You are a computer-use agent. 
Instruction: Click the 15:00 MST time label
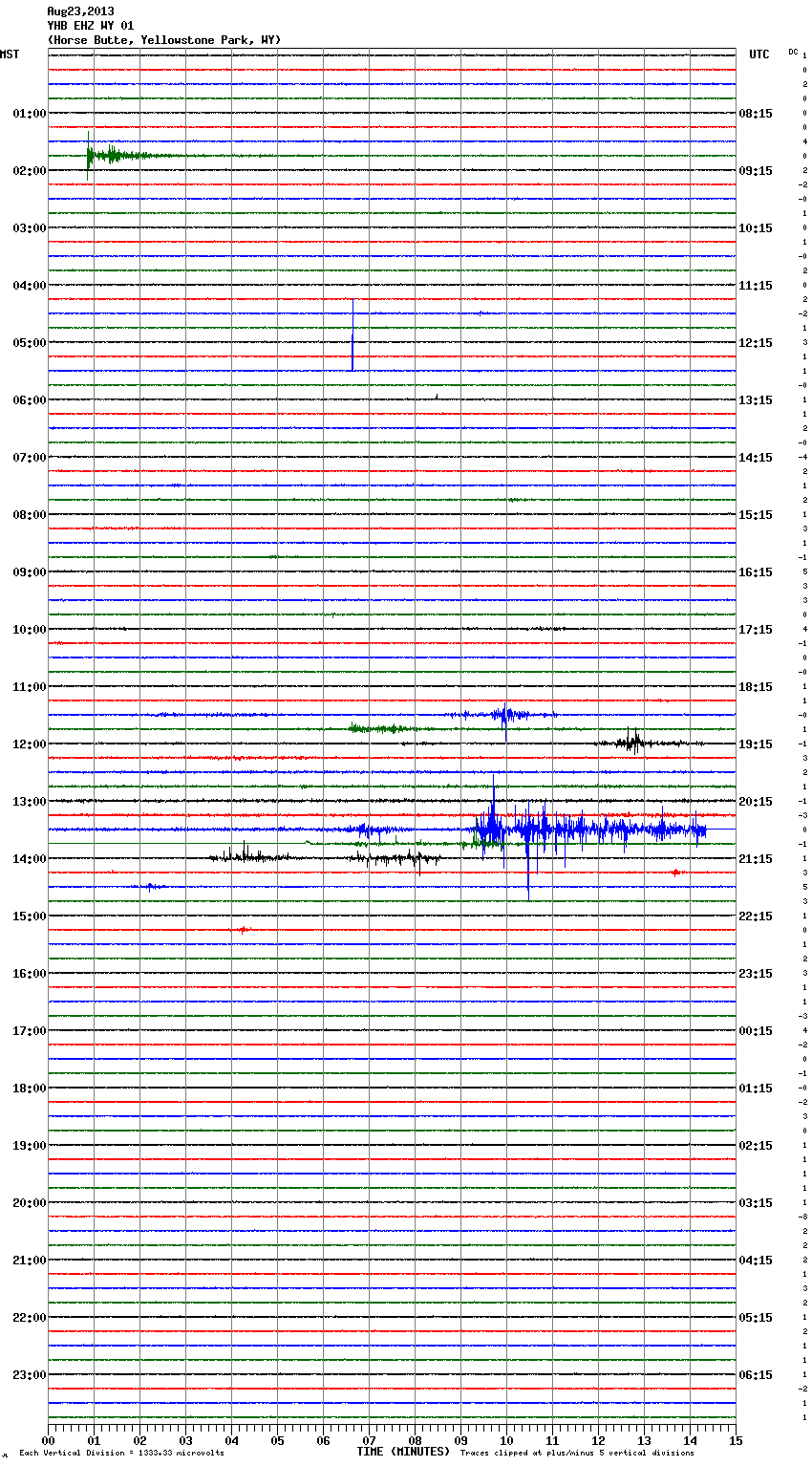pos(30,916)
